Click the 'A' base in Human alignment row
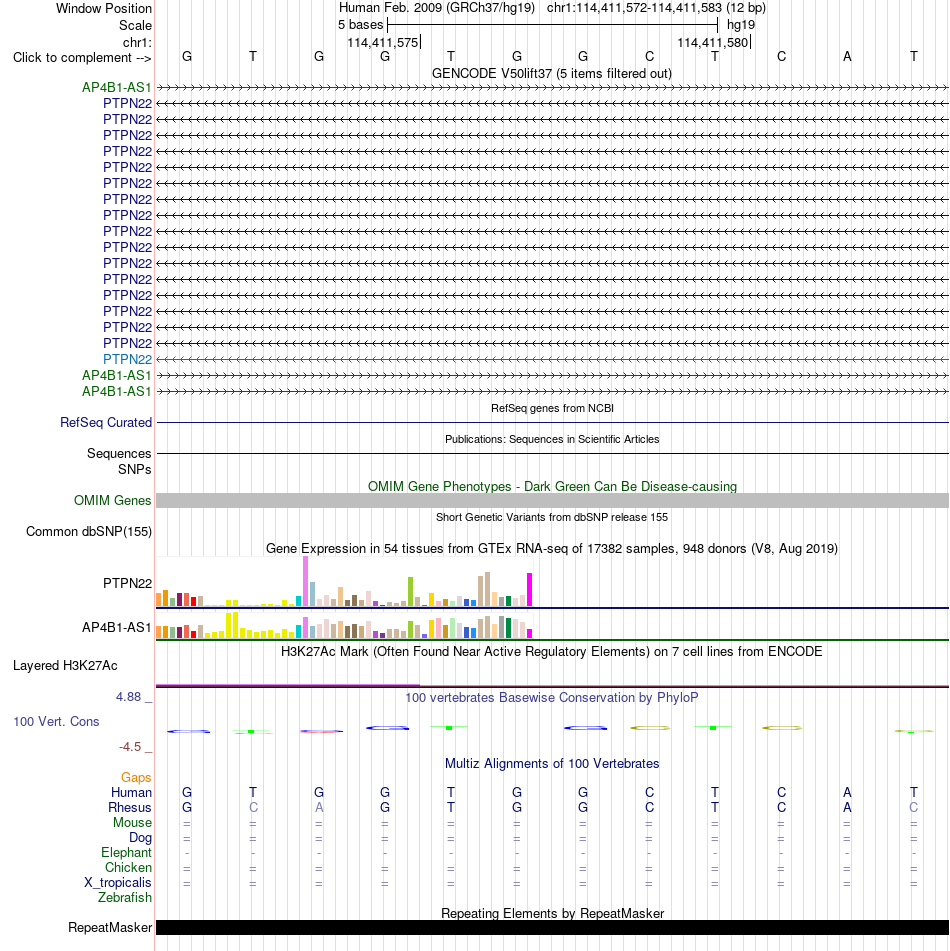The image size is (950, 951). (847, 793)
